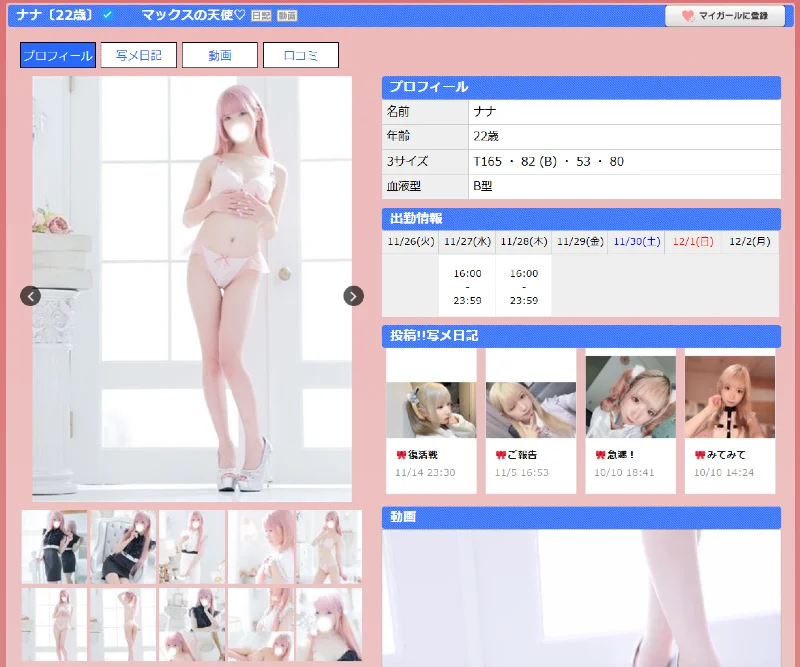Select the first thumbnail in the photo gallery

54,546
